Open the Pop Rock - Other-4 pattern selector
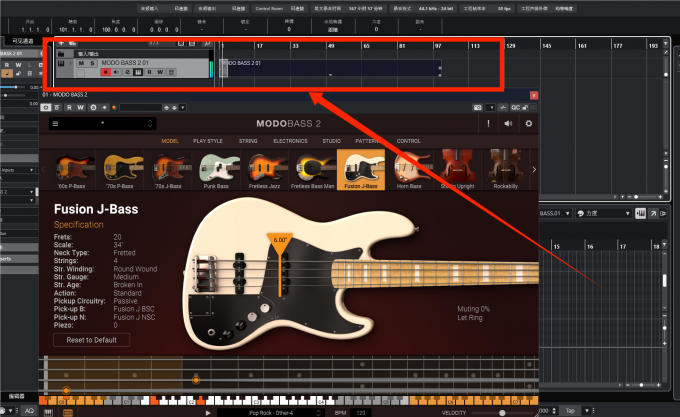Viewport: 680px width, 417px height. pos(271,413)
